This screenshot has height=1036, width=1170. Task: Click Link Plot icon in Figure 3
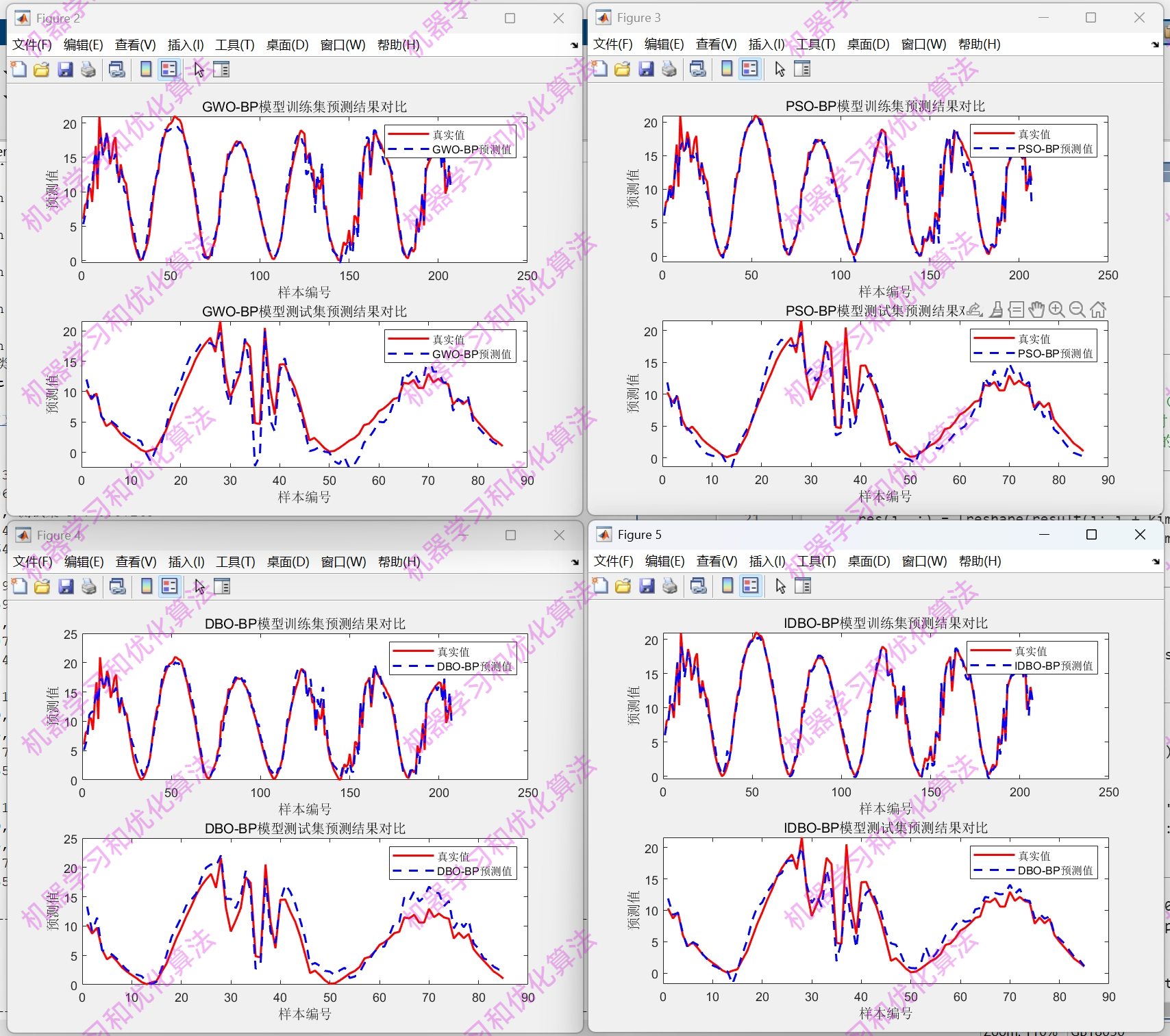[698, 68]
